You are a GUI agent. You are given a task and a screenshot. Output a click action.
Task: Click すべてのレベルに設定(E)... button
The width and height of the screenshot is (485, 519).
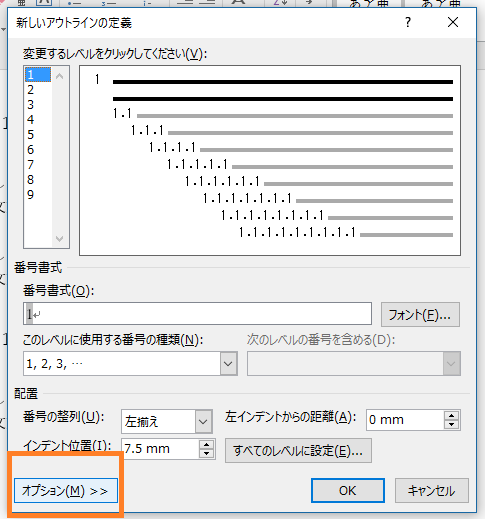pos(298,451)
